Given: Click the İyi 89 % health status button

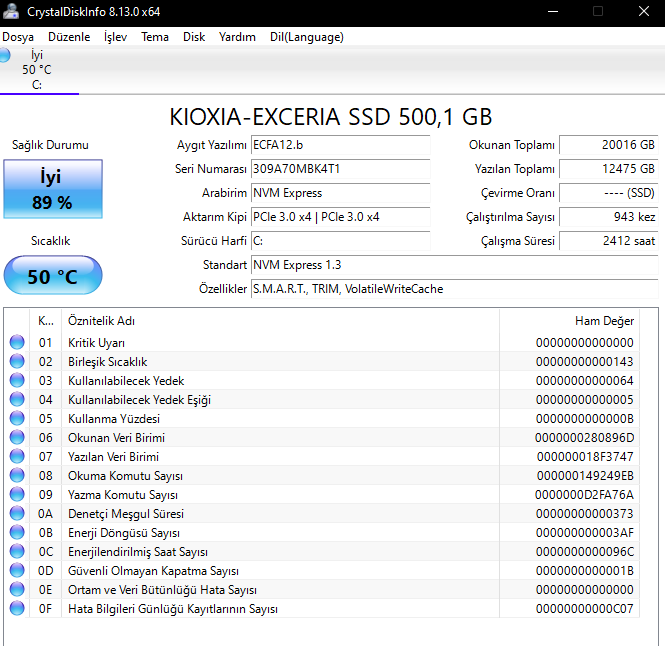Looking at the screenshot, I should click(x=53, y=189).
